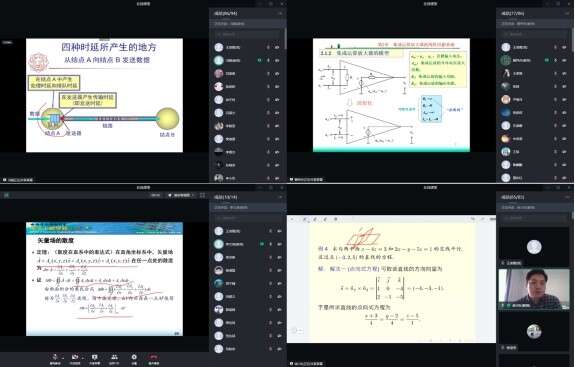Open the share screen tool in bottom toolbar
This screenshot has height=367, width=575.
coord(95,357)
